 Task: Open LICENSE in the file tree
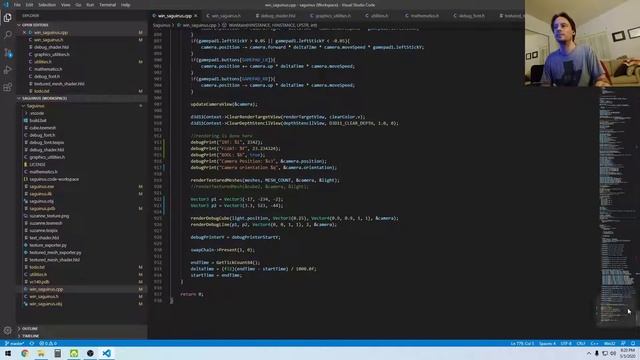(x=37, y=164)
